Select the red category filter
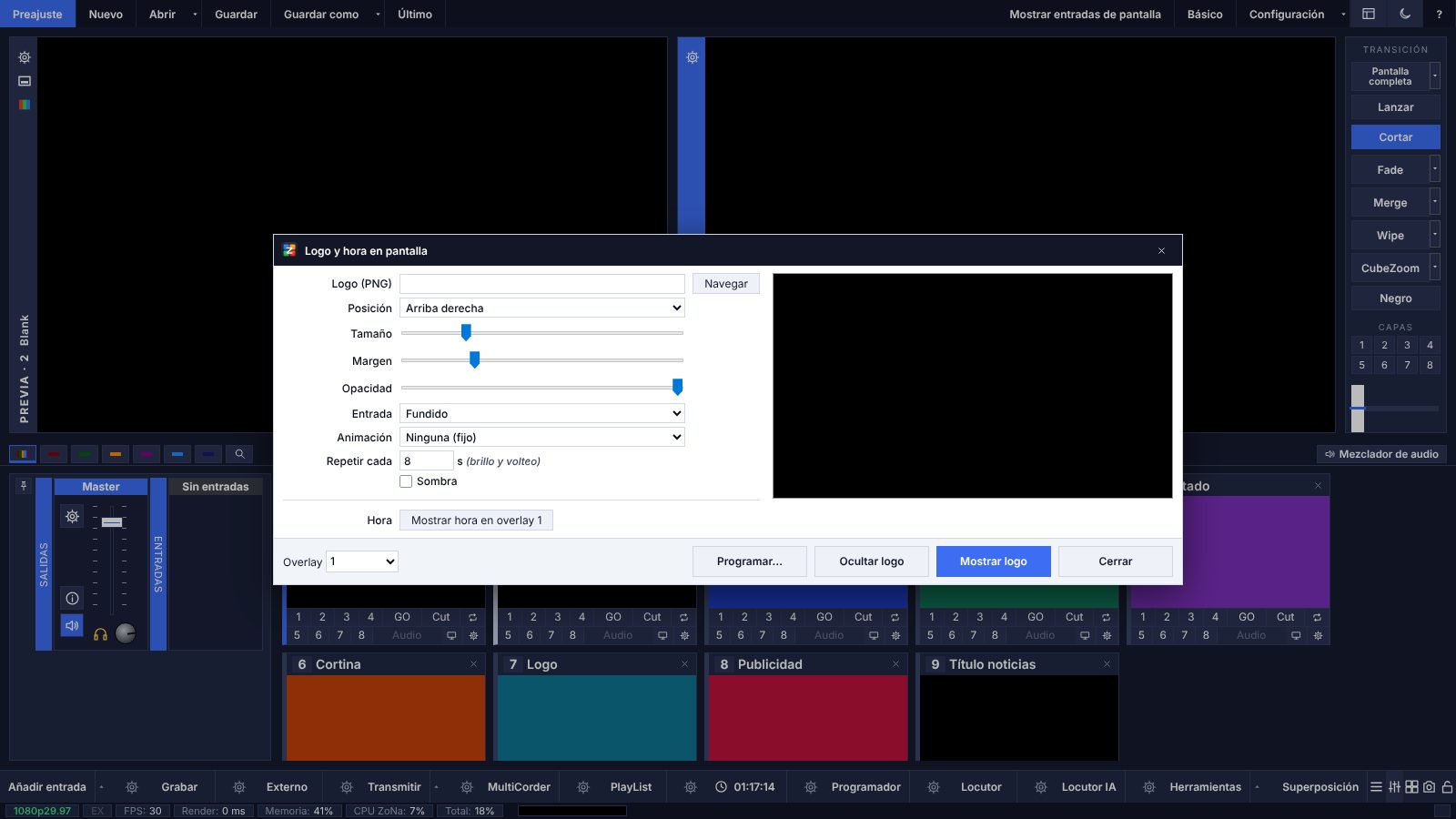The image size is (1456, 819). click(54, 453)
